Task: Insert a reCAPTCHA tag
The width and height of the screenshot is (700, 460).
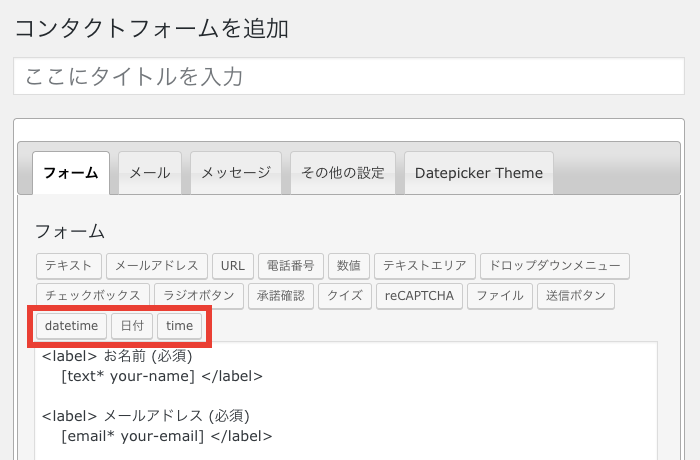Action: click(419, 296)
